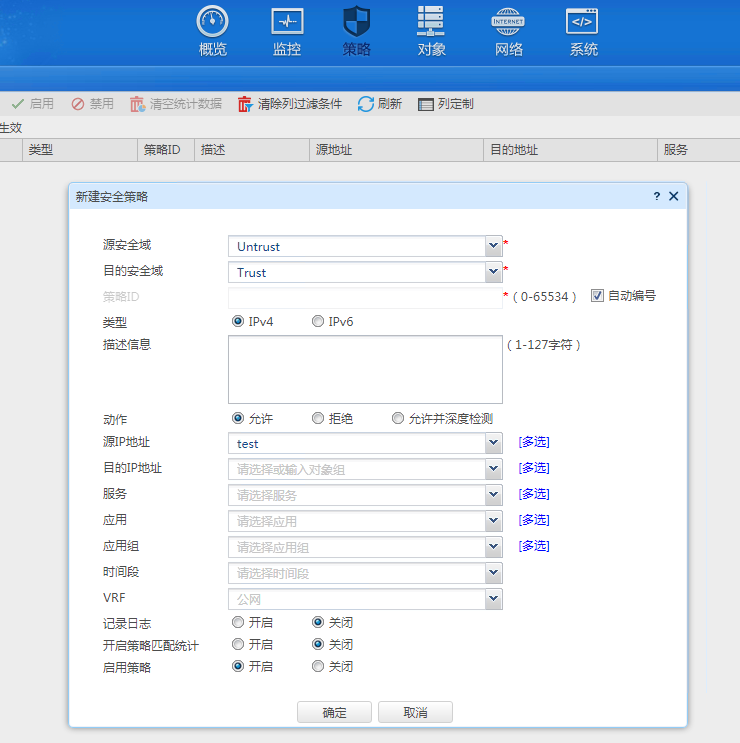This screenshot has width=740, height=743.
Task: Click the 服务 column header
Action: [x=699, y=150]
